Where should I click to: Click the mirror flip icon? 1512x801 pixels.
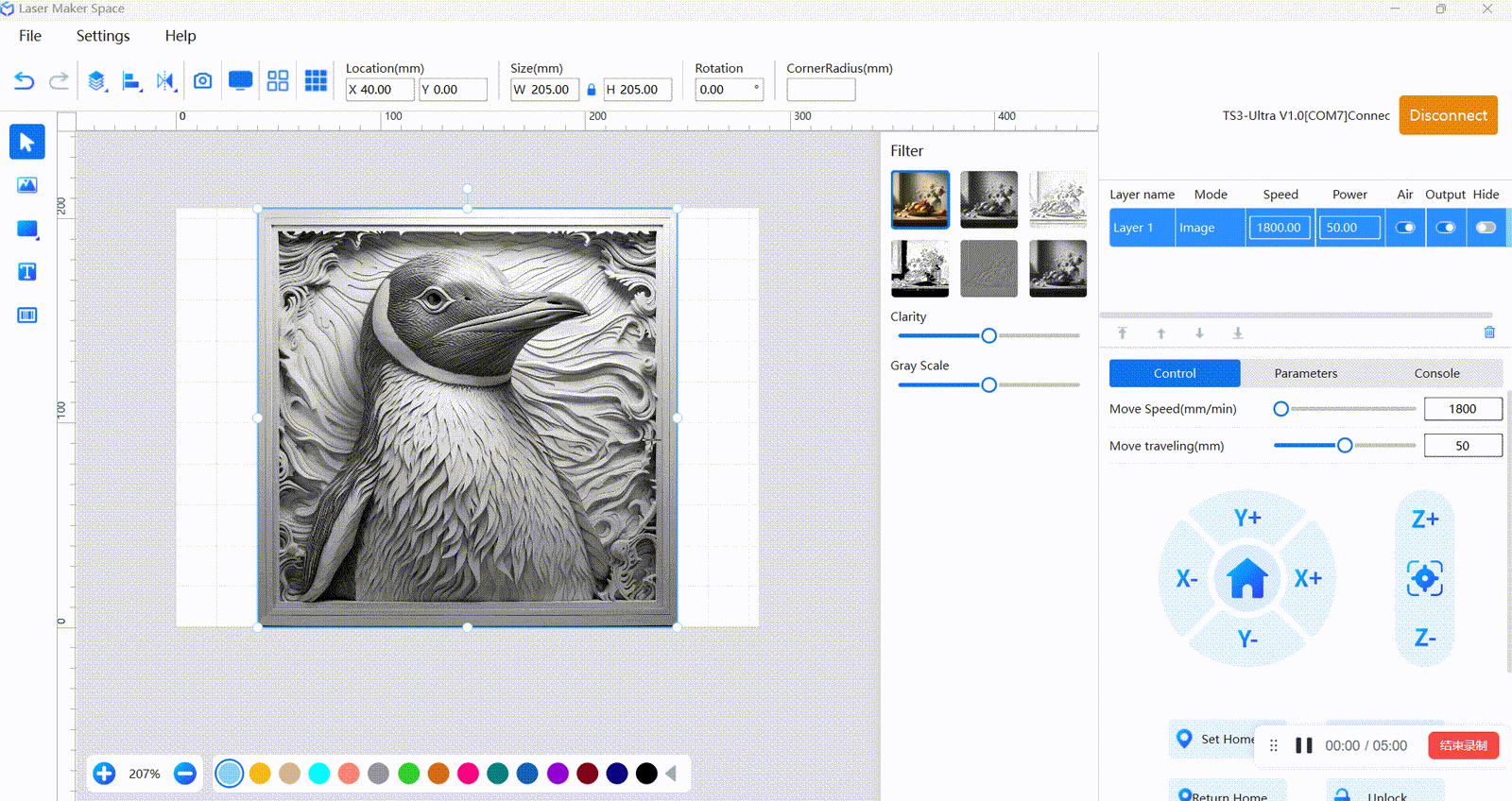point(165,81)
